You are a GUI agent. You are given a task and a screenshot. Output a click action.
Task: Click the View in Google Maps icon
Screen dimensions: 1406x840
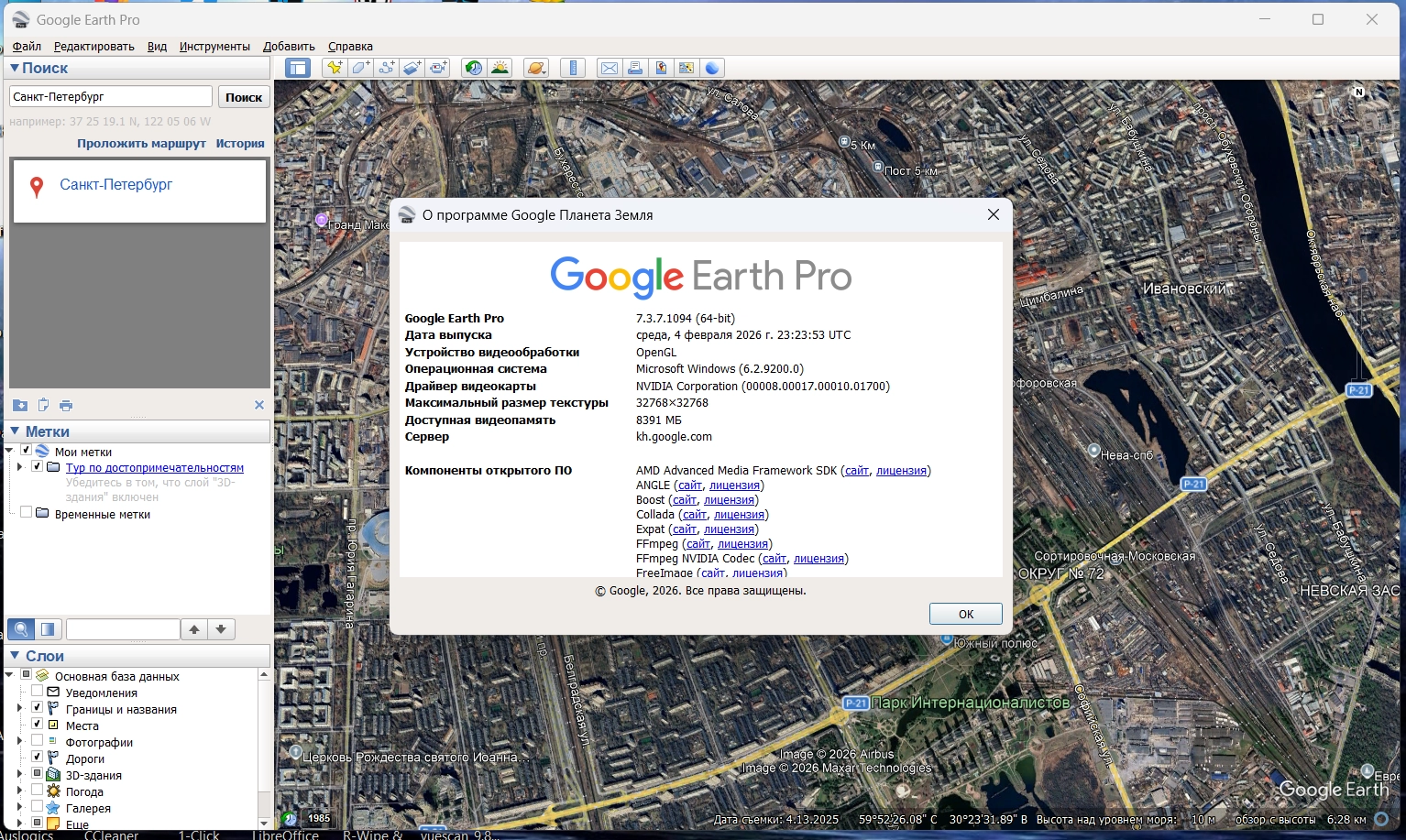pyautogui.click(x=686, y=68)
